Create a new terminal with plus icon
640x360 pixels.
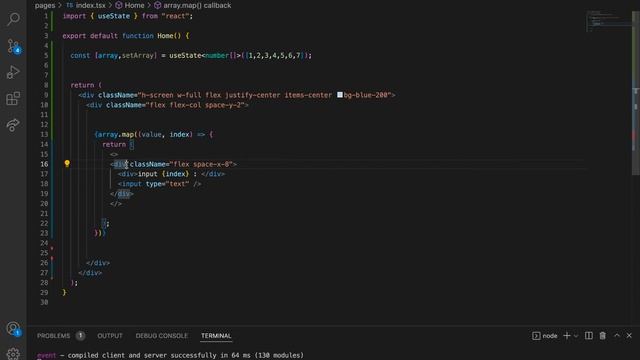point(567,336)
